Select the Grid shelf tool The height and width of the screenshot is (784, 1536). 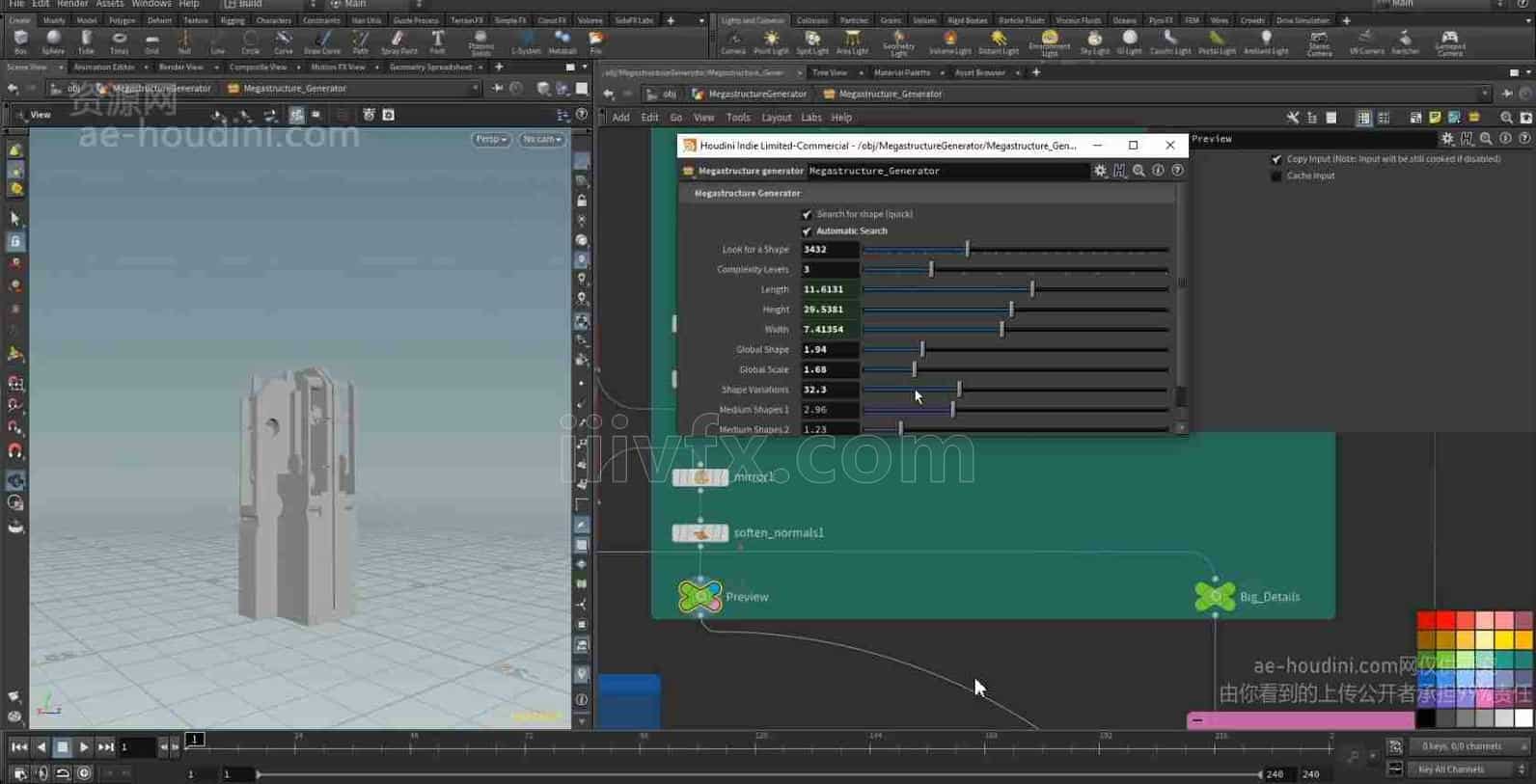tap(151, 41)
